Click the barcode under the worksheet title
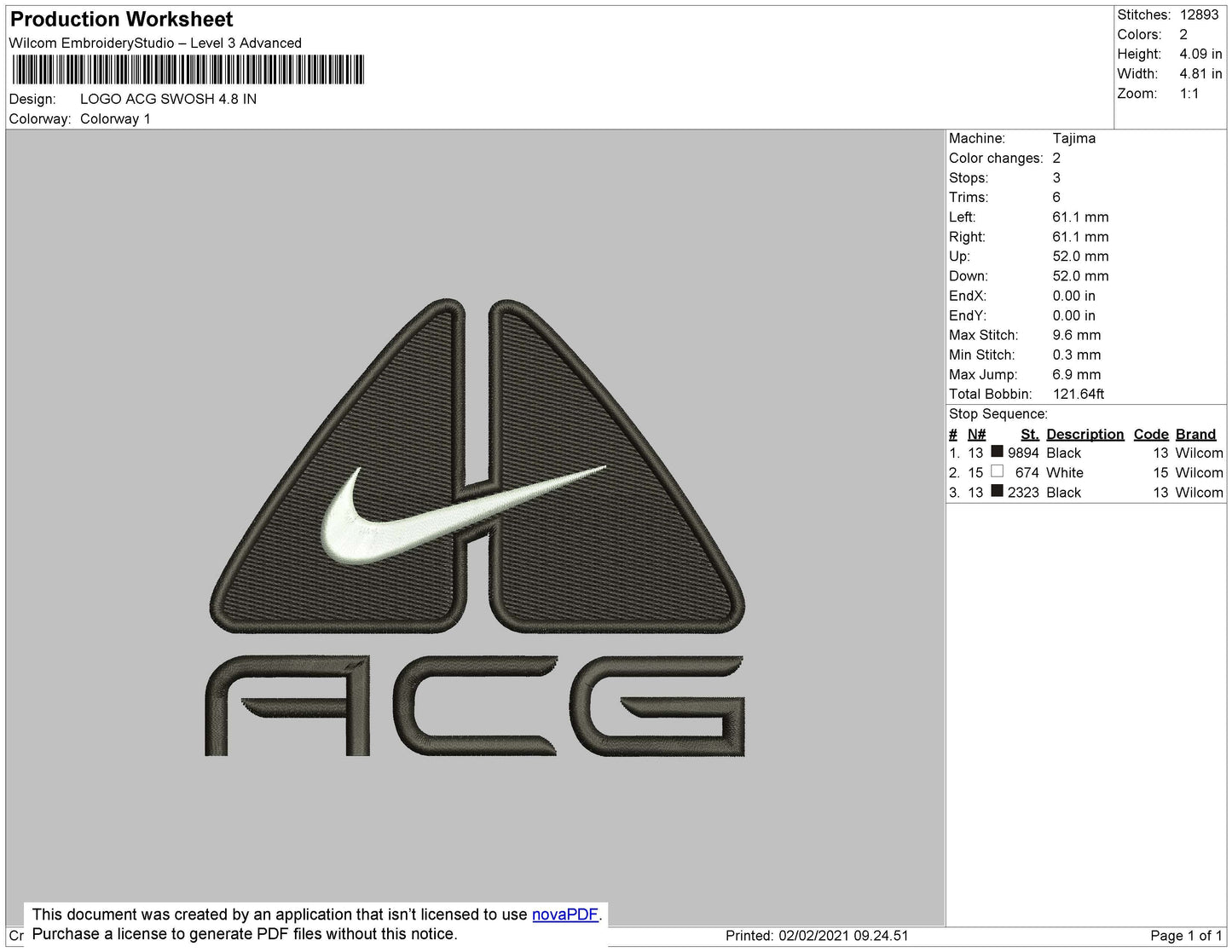The height and width of the screenshot is (952, 1232). coord(188,70)
